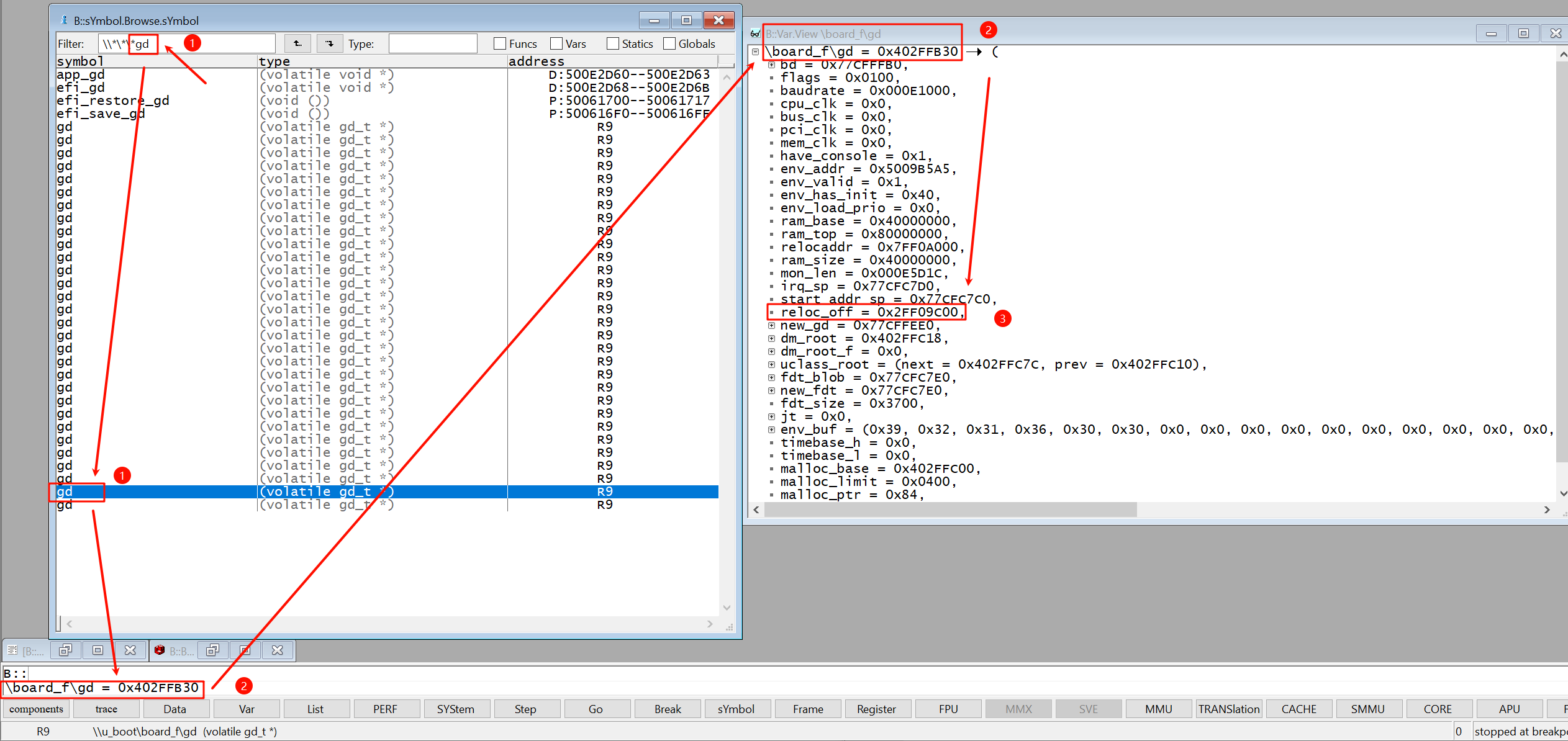Click the up-level arrow button beside Filter
Image resolution: width=1568 pixels, height=741 pixels.
click(x=297, y=43)
